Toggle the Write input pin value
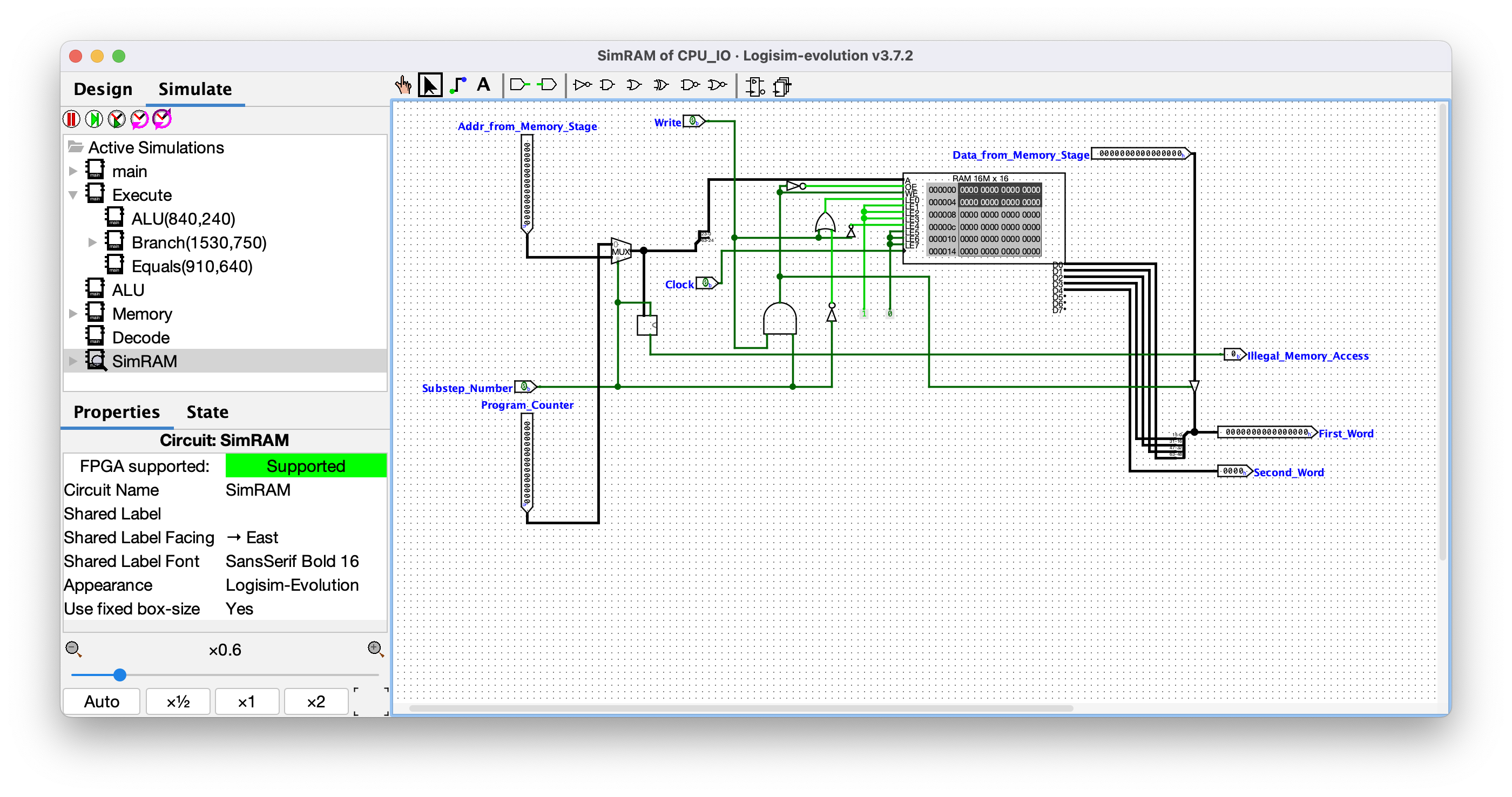Screen dimensions: 1512x797 pyautogui.click(x=694, y=121)
